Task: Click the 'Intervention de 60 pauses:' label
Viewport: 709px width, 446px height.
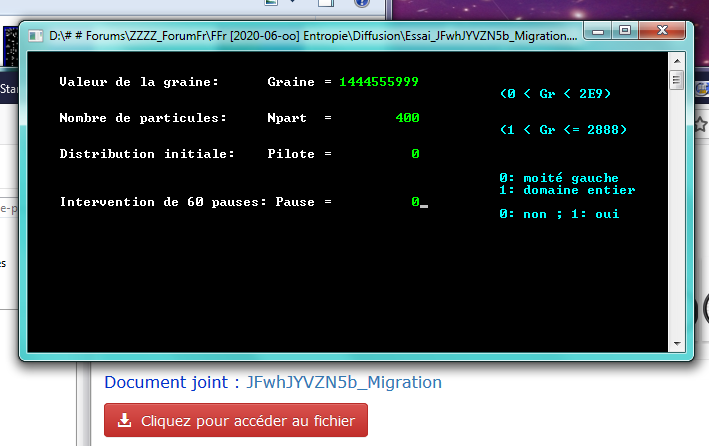Action: [x=163, y=202]
